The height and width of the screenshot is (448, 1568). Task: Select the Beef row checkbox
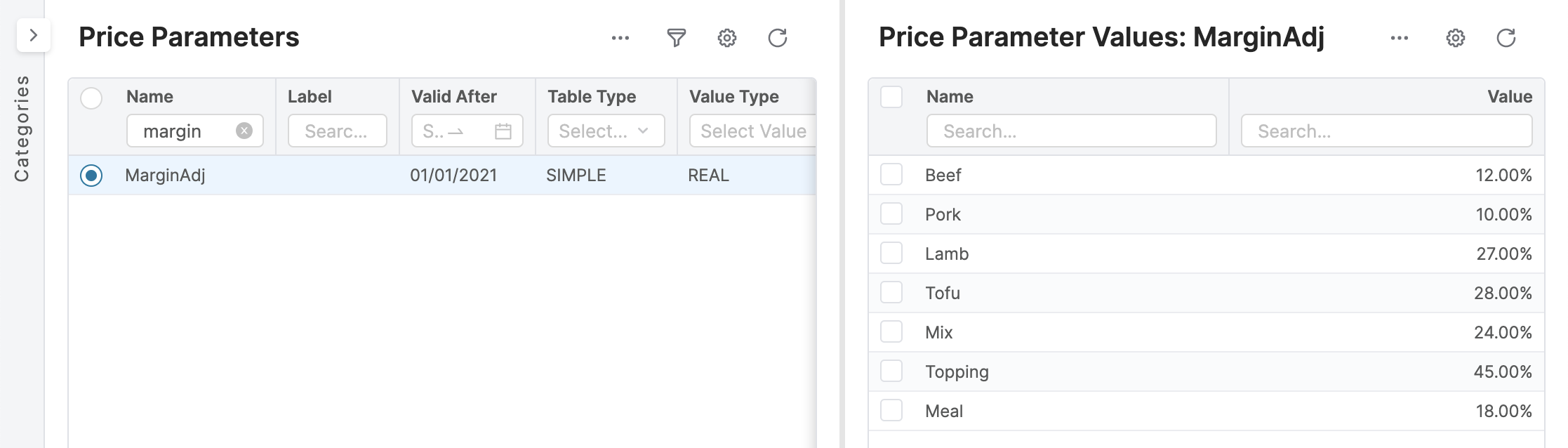click(x=891, y=175)
